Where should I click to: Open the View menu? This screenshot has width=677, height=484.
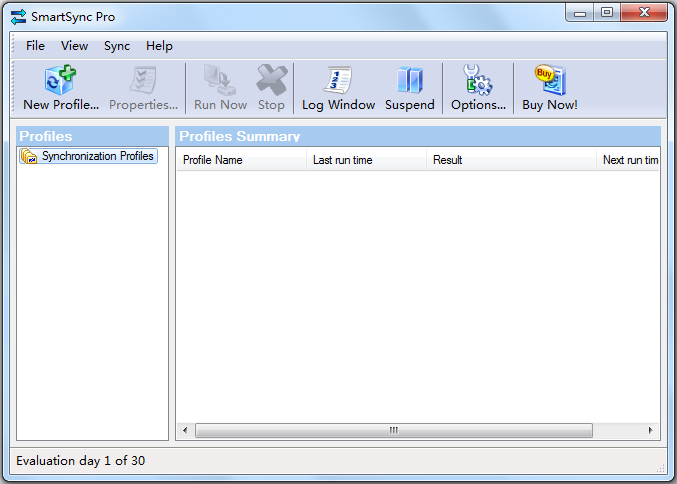tap(74, 46)
